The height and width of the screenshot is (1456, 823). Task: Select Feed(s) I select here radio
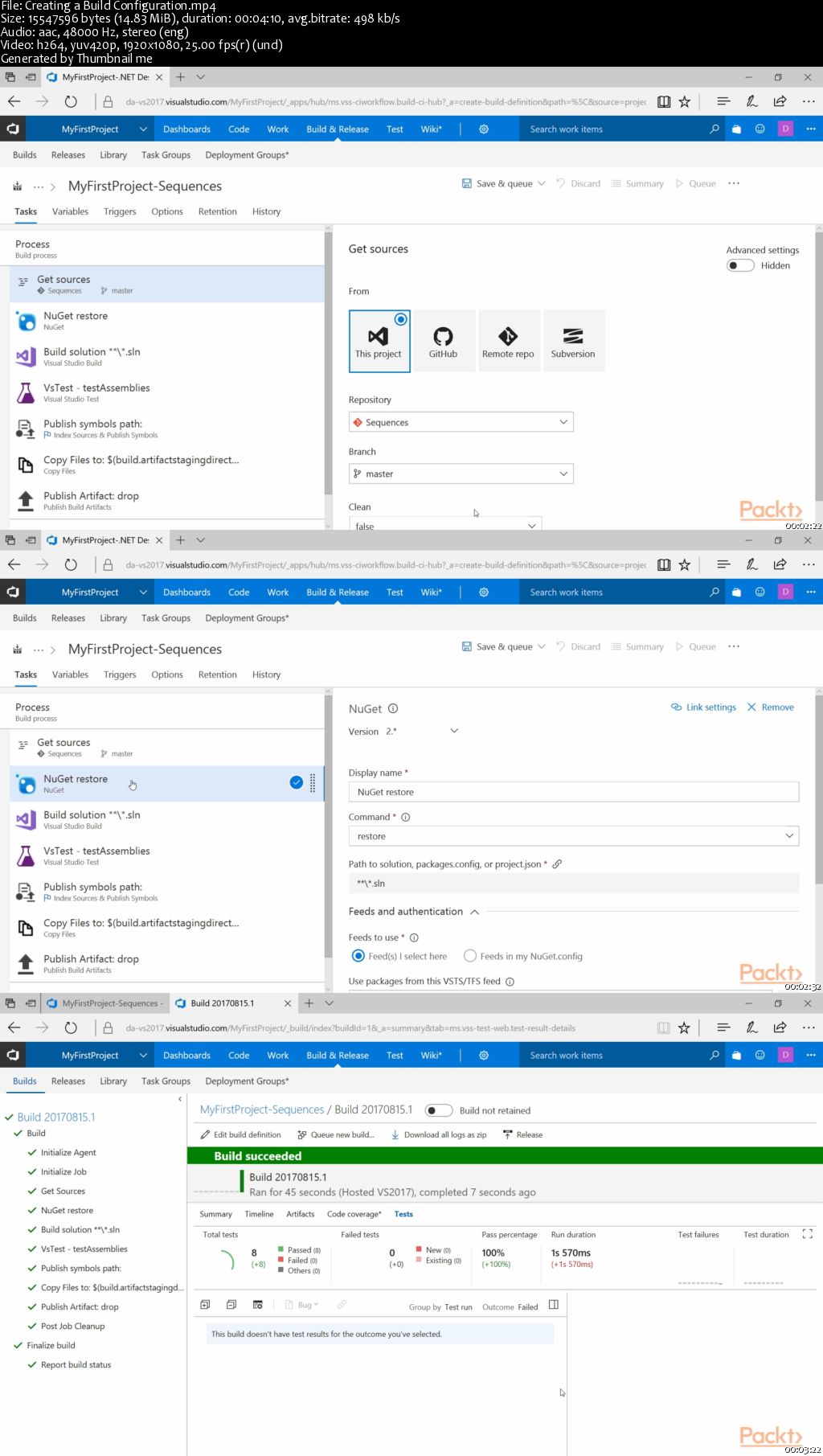tap(358, 956)
